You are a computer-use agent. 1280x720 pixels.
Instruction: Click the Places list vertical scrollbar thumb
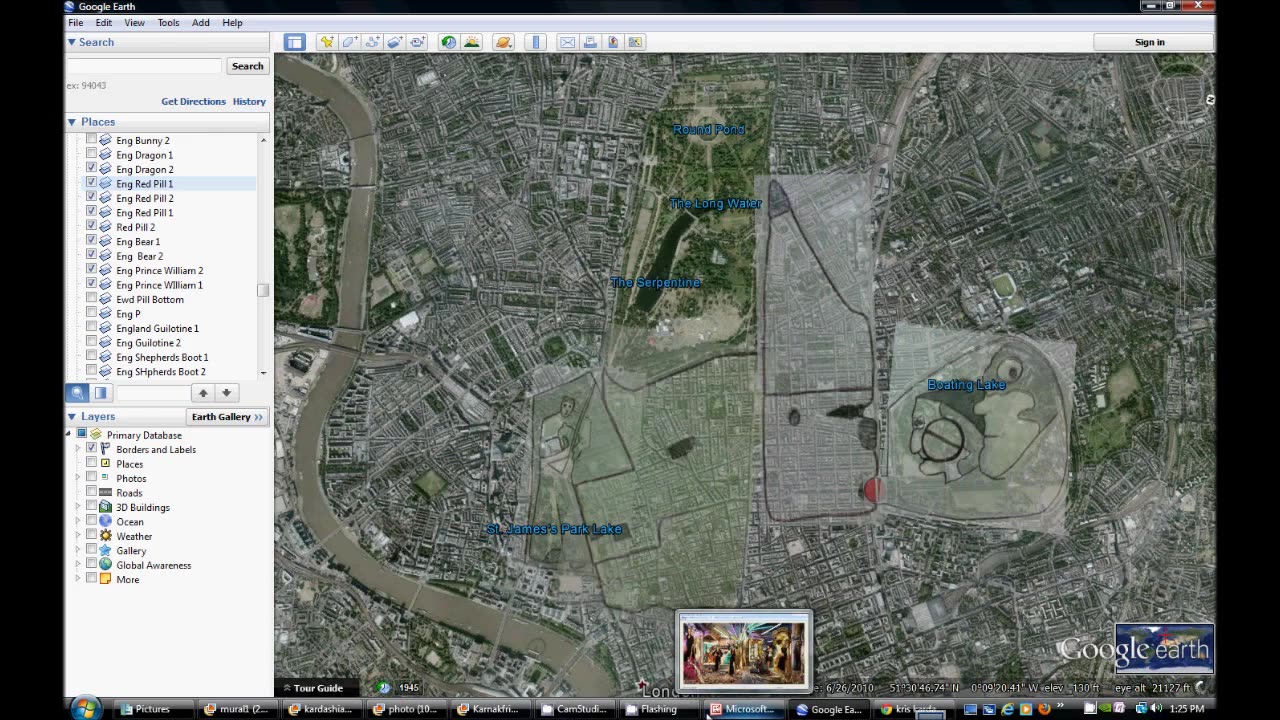click(x=263, y=290)
